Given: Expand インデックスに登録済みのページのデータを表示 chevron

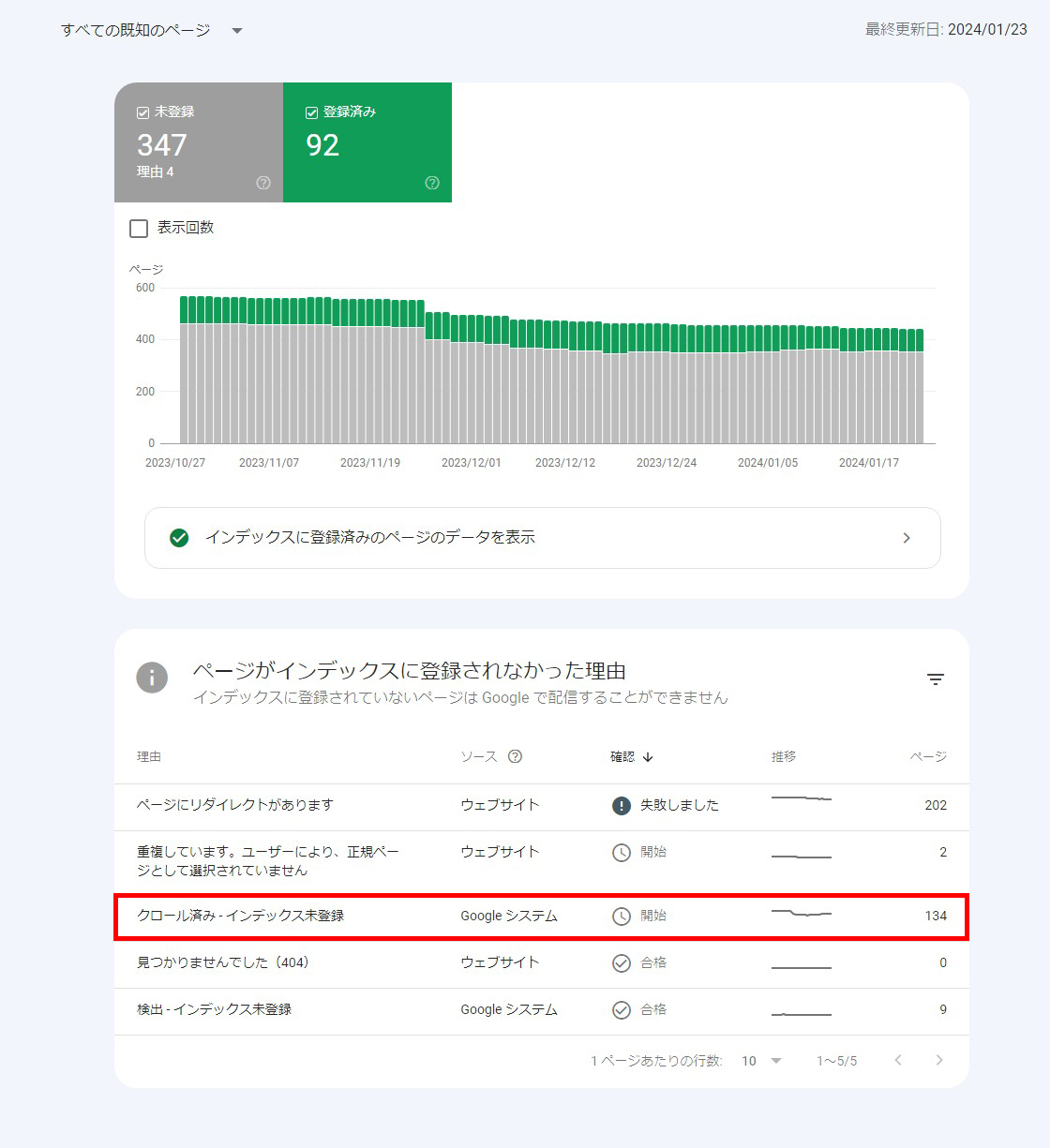Looking at the screenshot, I should [x=906, y=538].
